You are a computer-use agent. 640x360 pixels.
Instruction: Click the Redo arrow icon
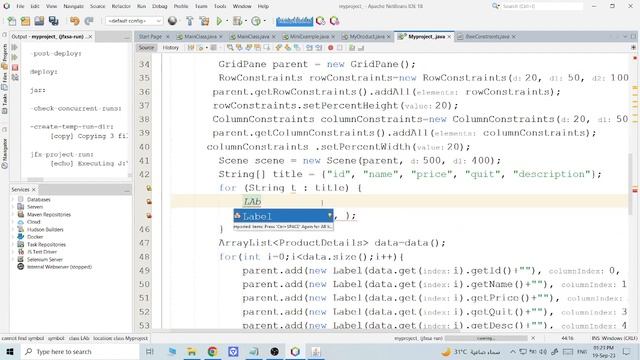pos(89,21)
